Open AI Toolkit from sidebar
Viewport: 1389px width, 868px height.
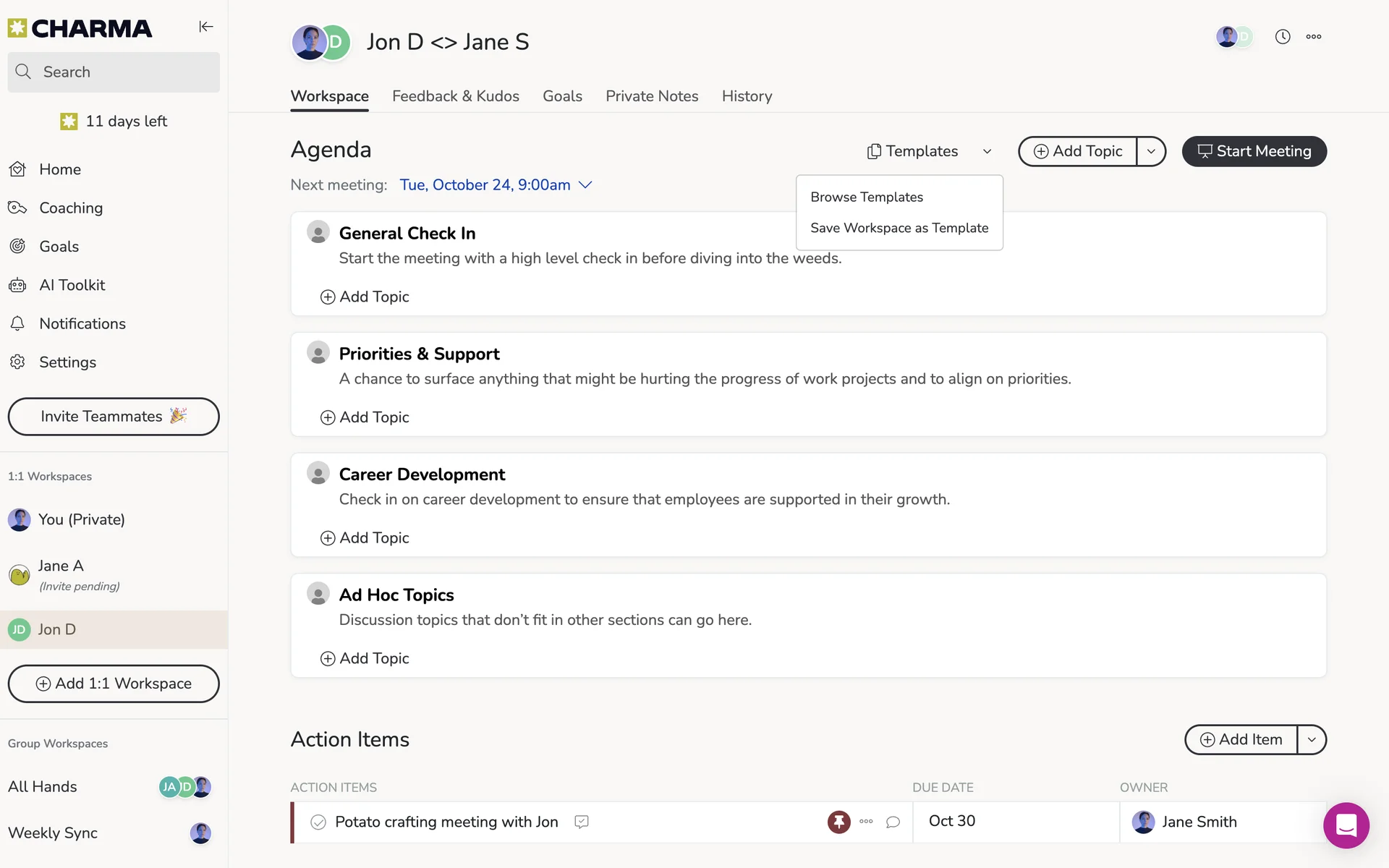pos(72,285)
